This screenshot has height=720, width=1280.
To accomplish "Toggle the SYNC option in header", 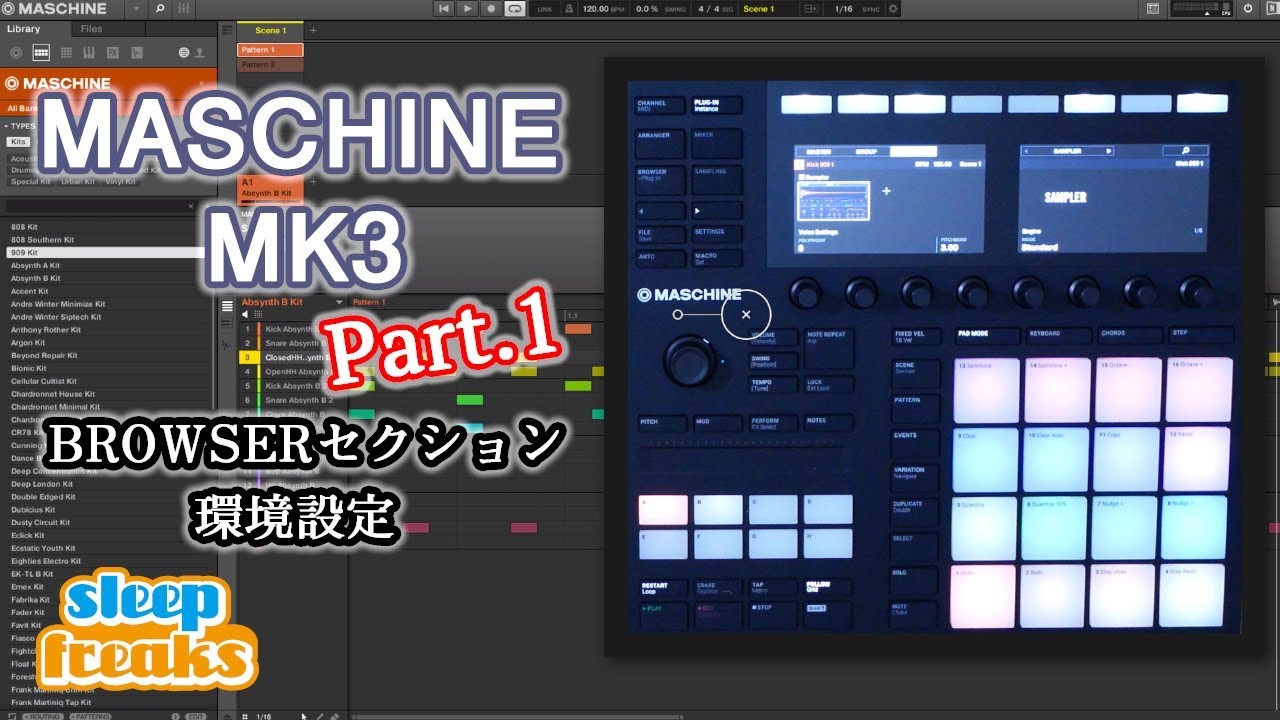I will click(871, 9).
